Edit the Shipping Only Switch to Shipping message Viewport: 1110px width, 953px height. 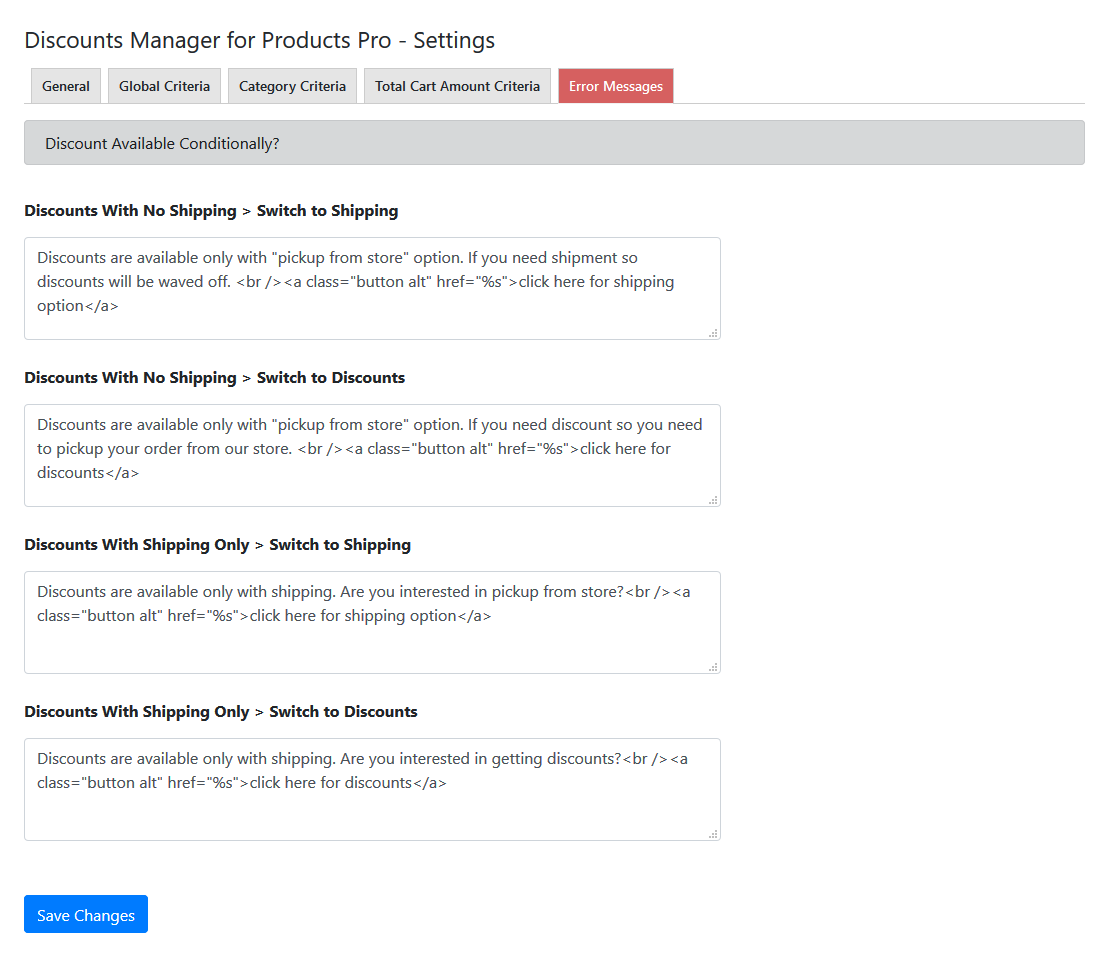(372, 622)
